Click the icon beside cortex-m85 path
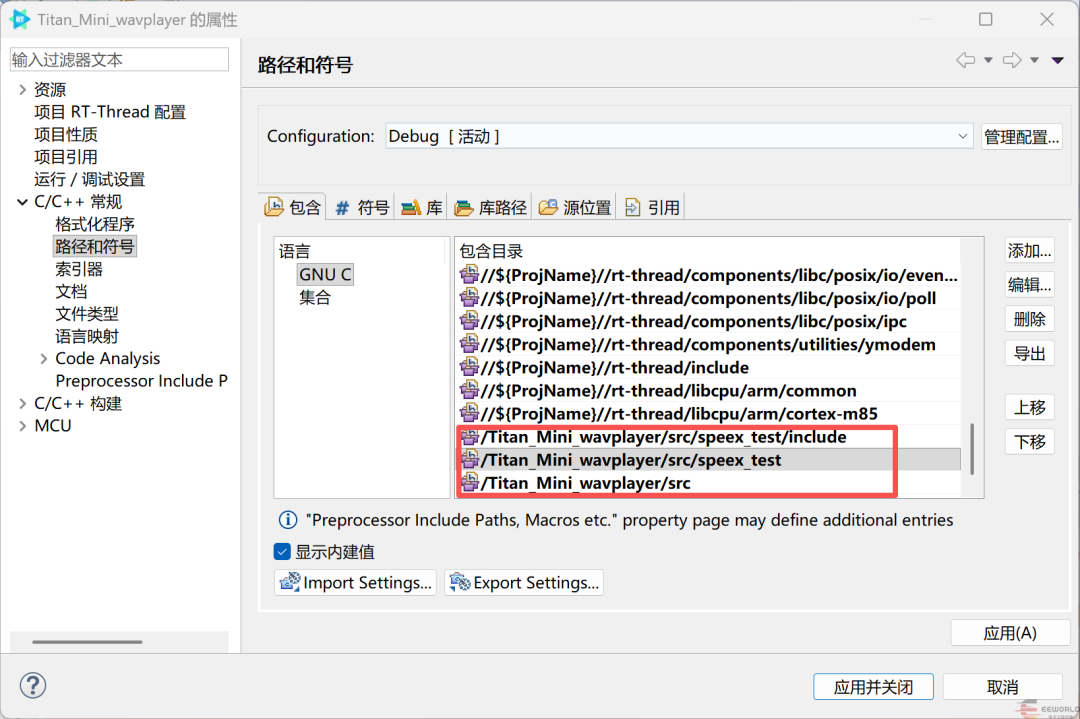The height and width of the screenshot is (719, 1080). coord(469,413)
